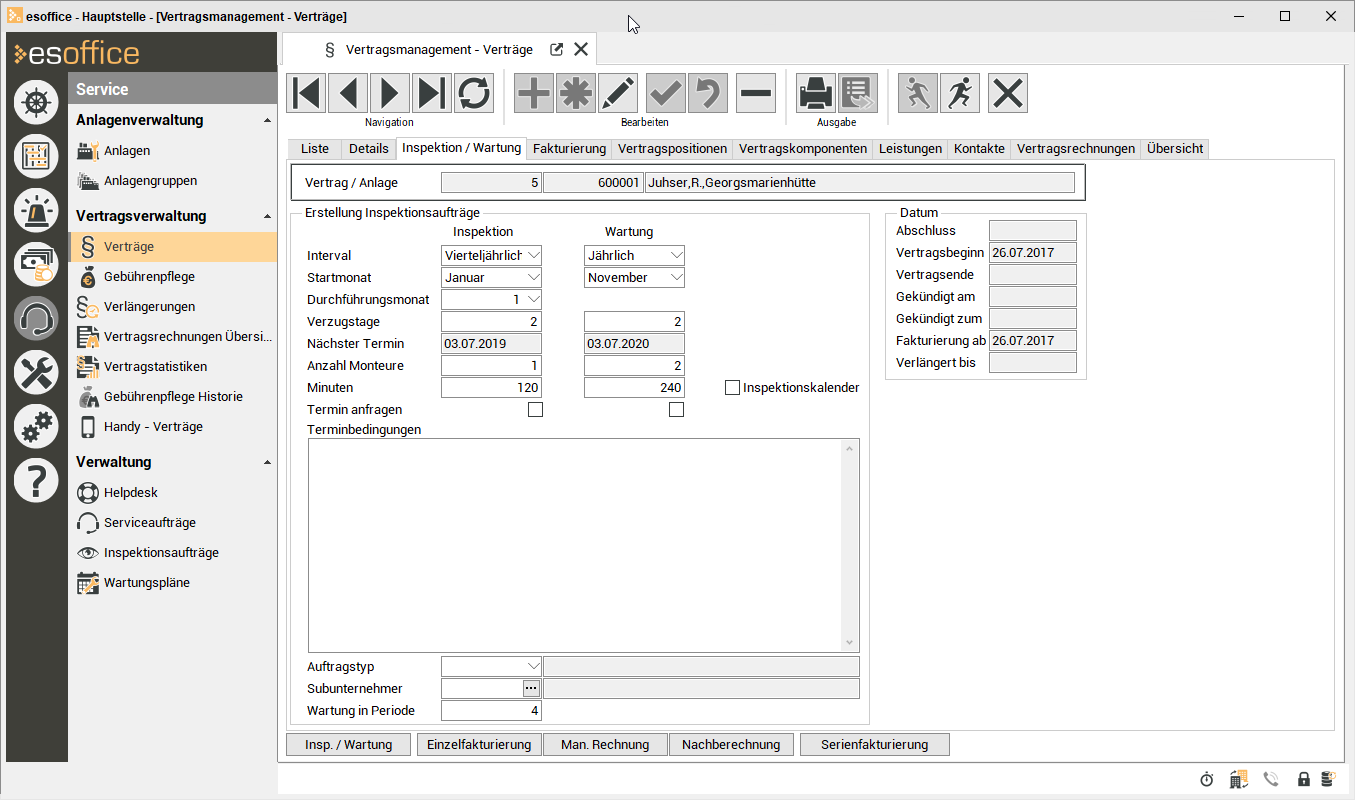
Task: Open the money and cards module in sidebar
Action: pyautogui.click(x=36, y=265)
